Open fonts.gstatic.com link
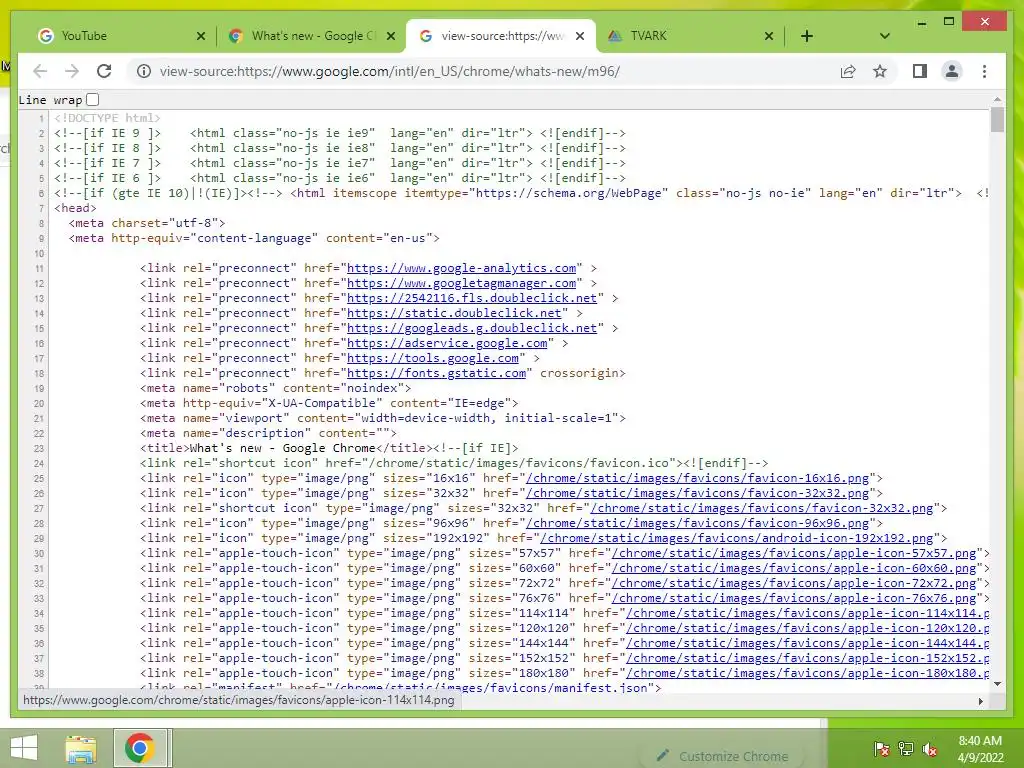 click(436, 373)
